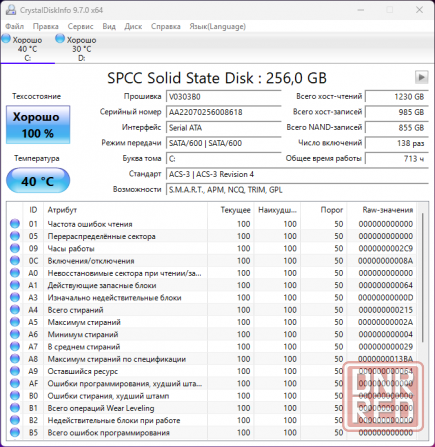This screenshot has width=435, height=447.
Task: Select the row Оставшийся ресурс
Action: click(x=212, y=371)
